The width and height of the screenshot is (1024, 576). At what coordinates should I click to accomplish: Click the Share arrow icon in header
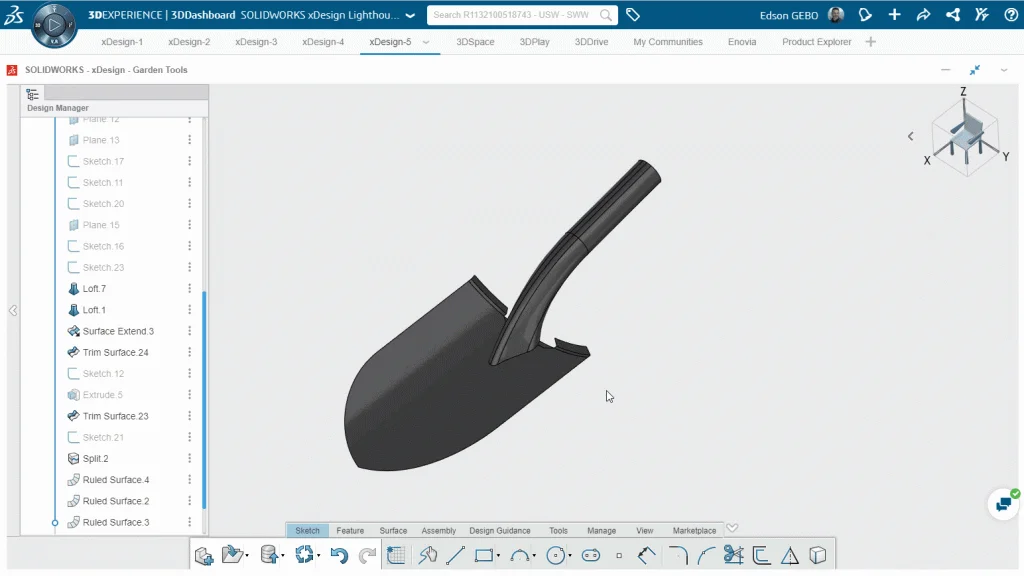[x=923, y=15]
